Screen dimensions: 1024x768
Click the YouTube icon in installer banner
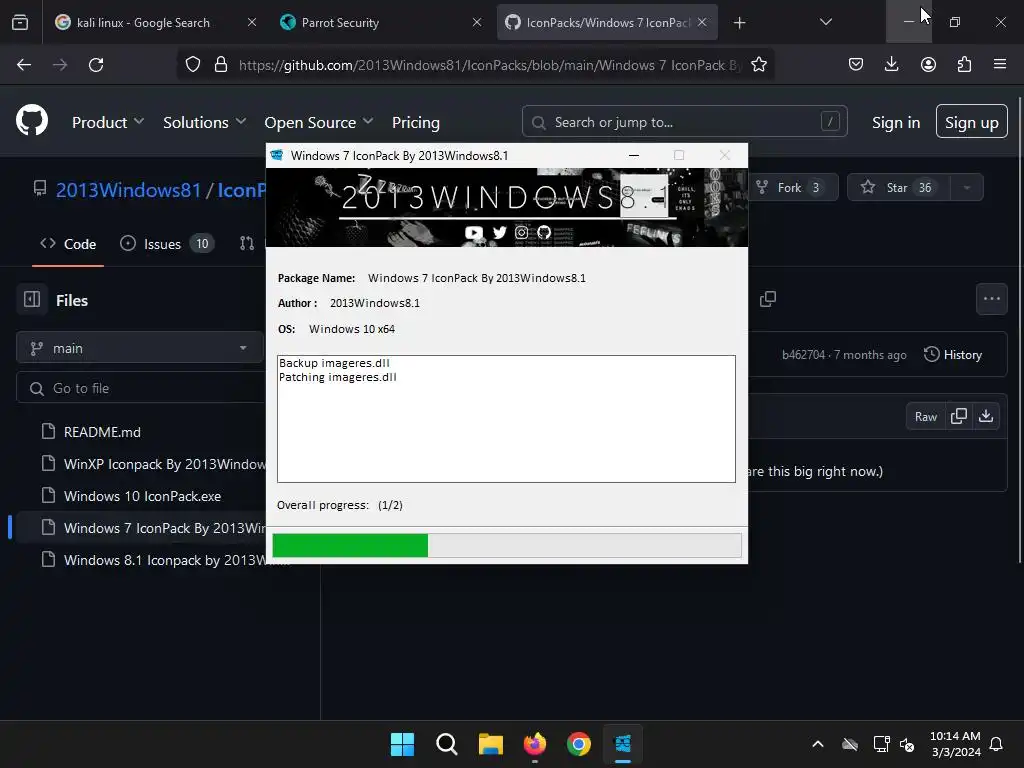(473, 232)
